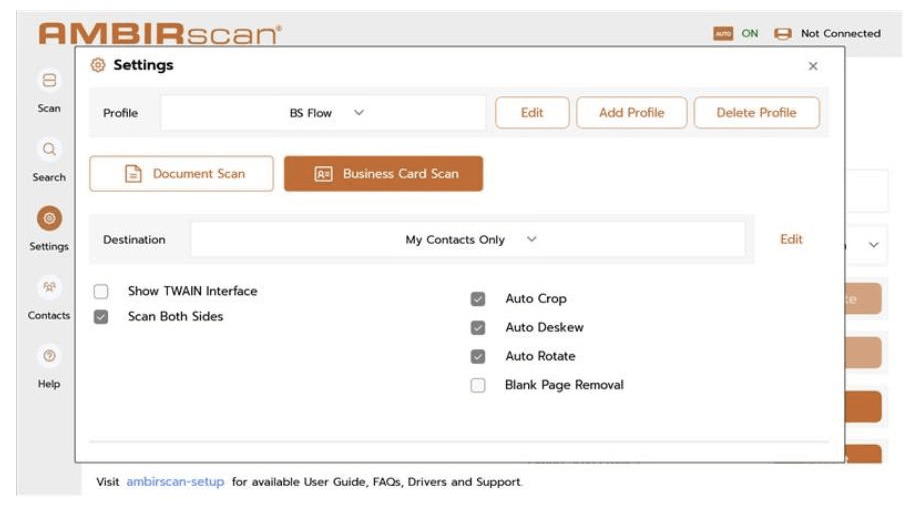The width and height of the screenshot is (914, 516).
Task: Open the Contacts section in the sidebar
Action: (49, 298)
